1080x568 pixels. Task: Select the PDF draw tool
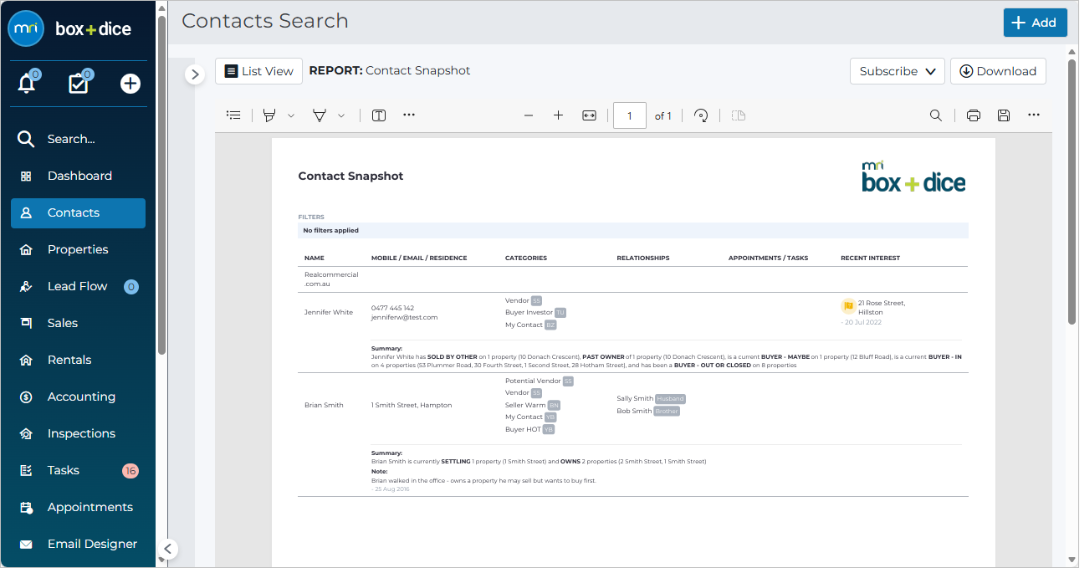[x=319, y=116]
